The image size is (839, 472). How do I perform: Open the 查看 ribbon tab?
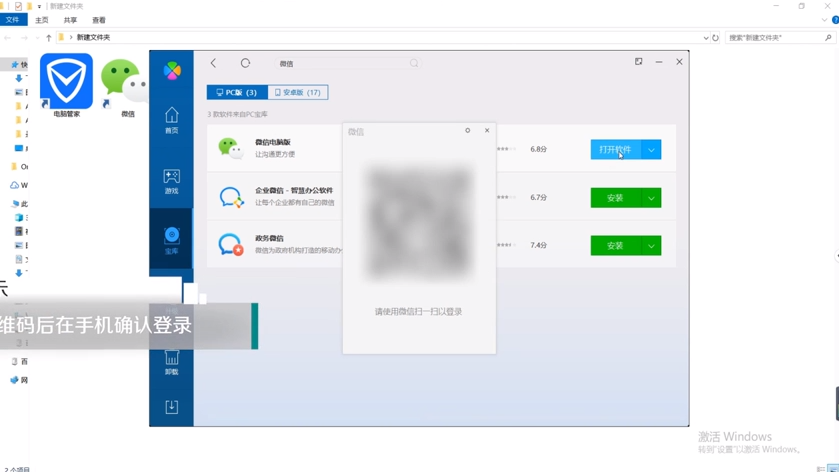coord(99,20)
